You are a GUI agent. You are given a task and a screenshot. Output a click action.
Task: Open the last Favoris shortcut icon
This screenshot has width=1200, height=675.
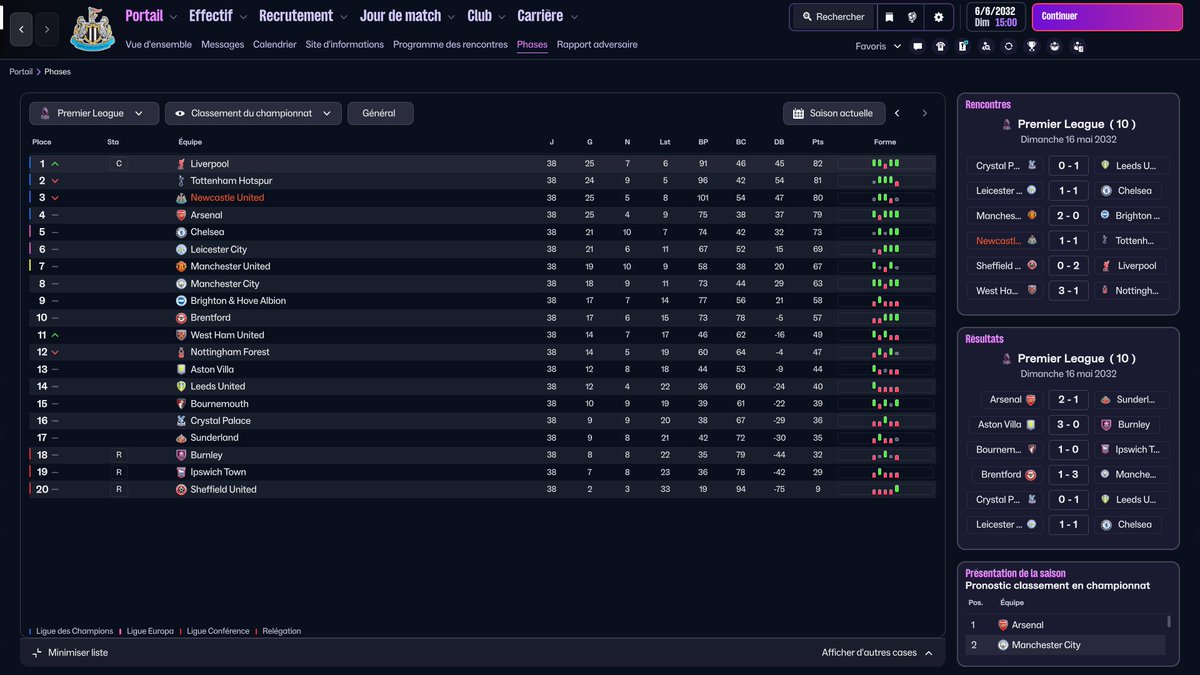click(1078, 46)
